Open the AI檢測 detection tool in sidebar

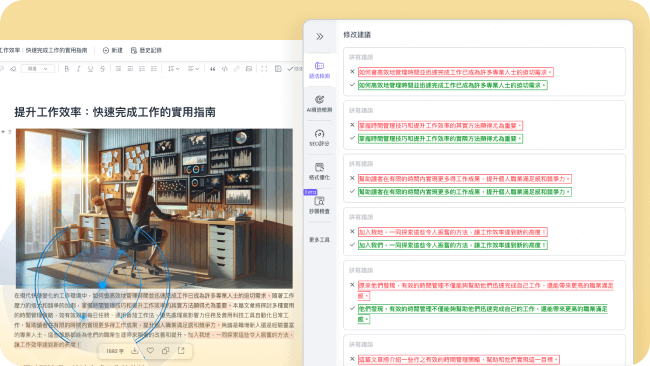click(319, 104)
